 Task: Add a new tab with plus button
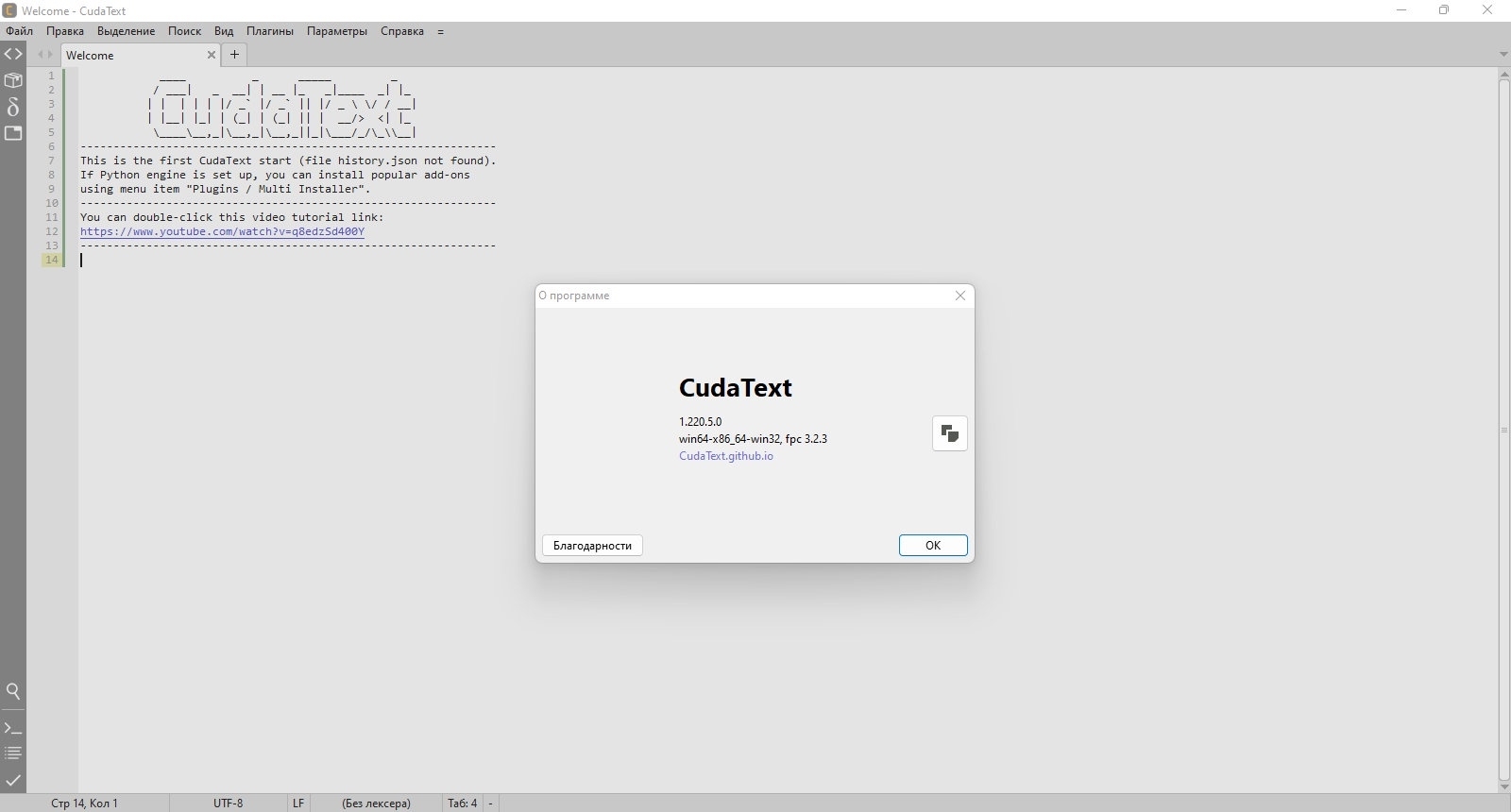(235, 54)
